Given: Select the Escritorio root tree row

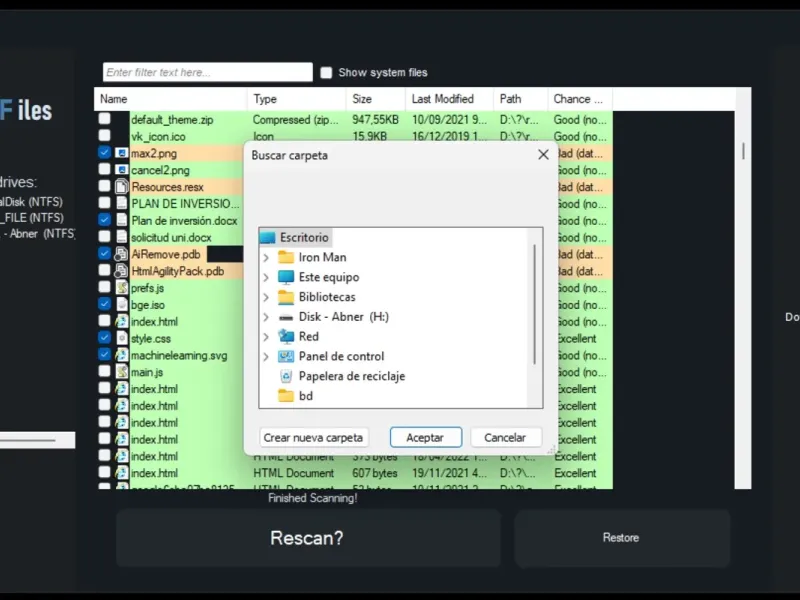Looking at the screenshot, I should [295, 238].
